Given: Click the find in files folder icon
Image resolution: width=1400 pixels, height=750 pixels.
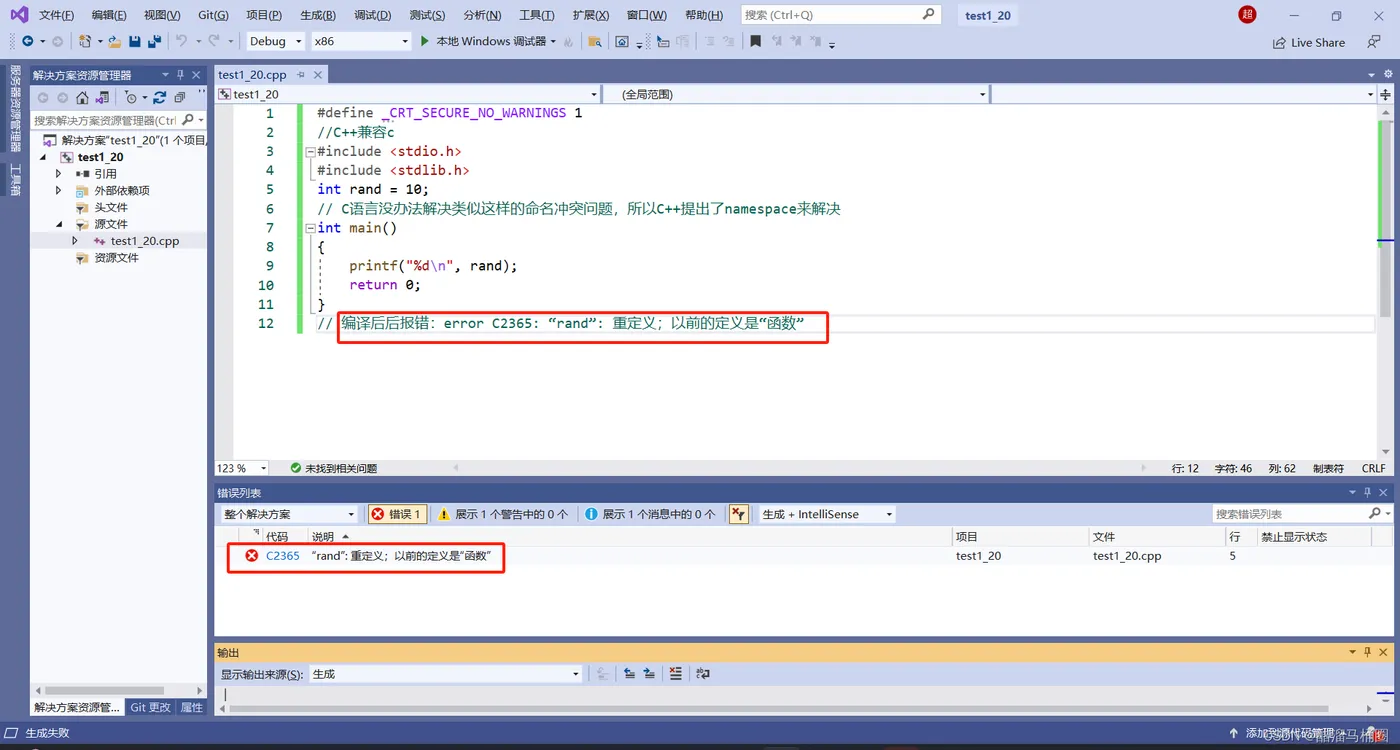Looking at the screenshot, I should click(x=594, y=41).
